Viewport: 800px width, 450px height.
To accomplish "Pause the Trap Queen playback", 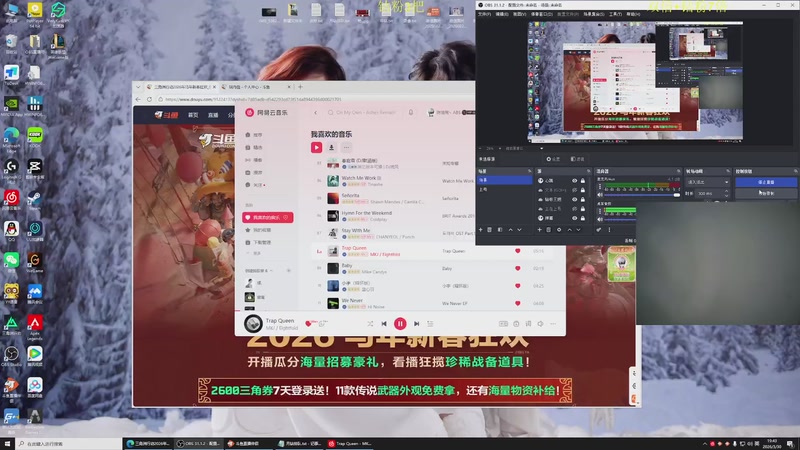I will click(x=400, y=323).
